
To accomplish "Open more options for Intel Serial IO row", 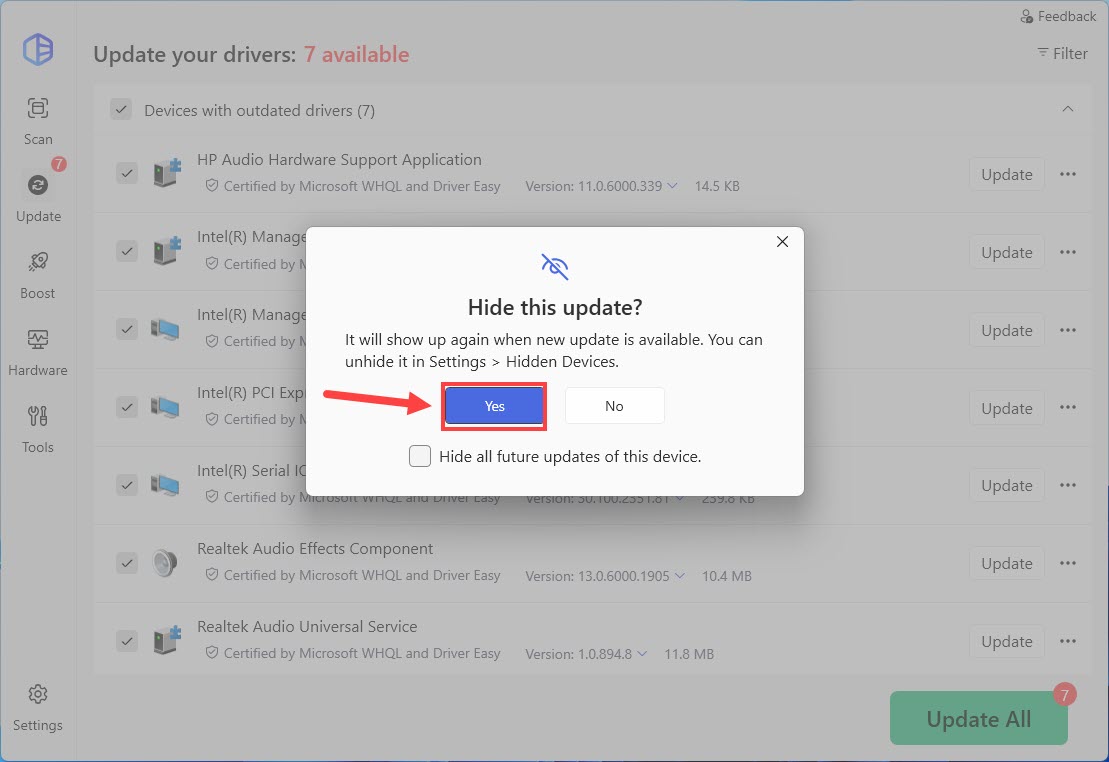I will pyautogui.click(x=1067, y=485).
